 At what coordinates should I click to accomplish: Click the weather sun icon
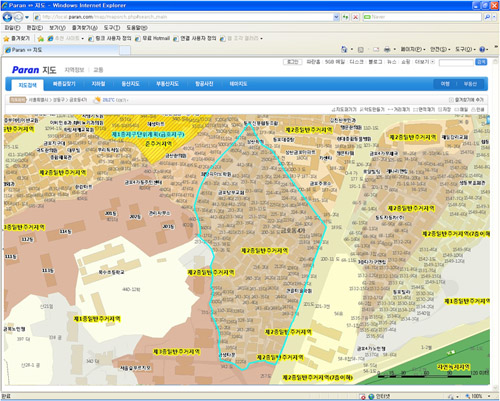98,100
